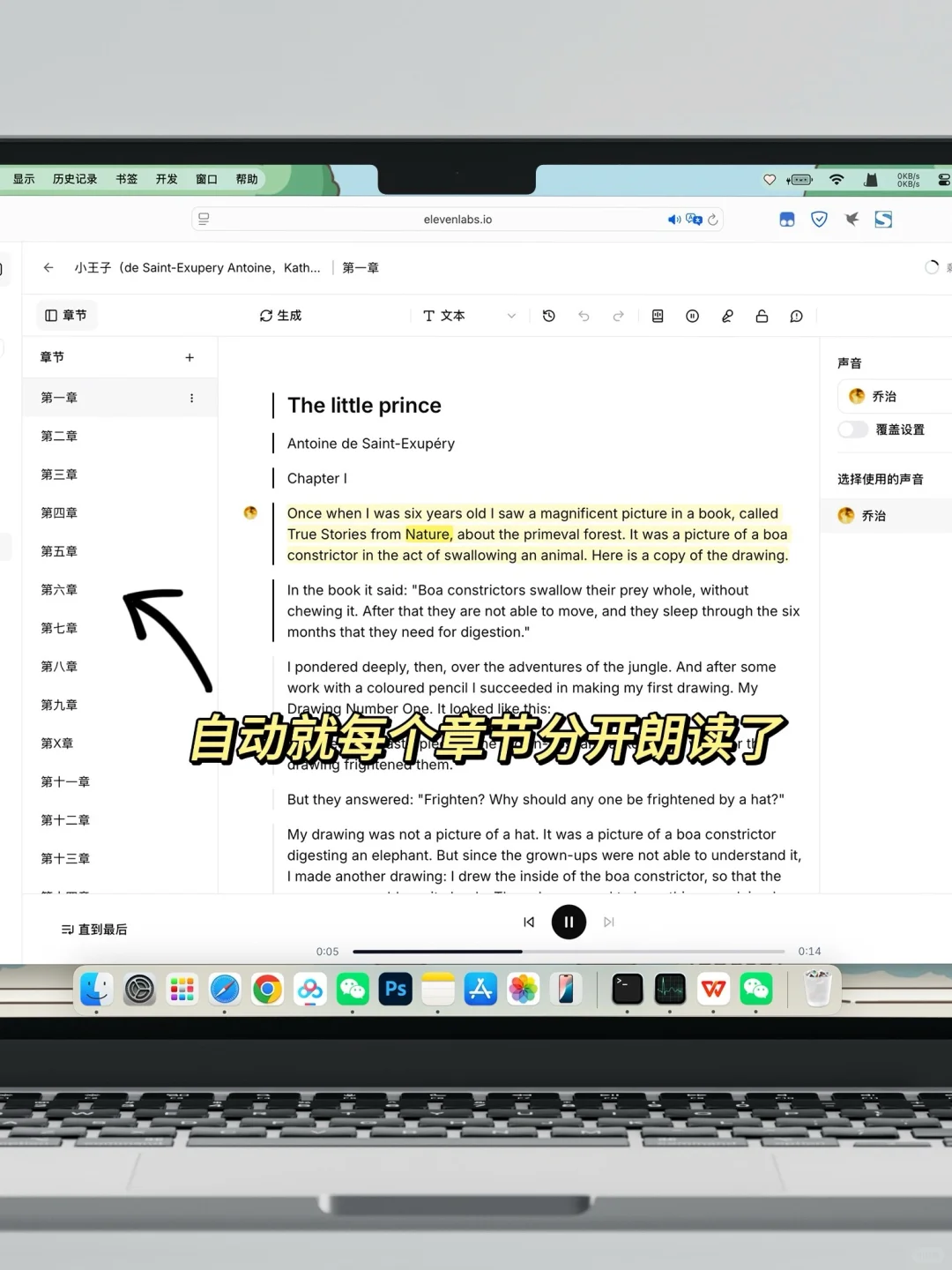The width and height of the screenshot is (952, 1270).
Task: Select chapter 第十三章
Action: [120, 858]
